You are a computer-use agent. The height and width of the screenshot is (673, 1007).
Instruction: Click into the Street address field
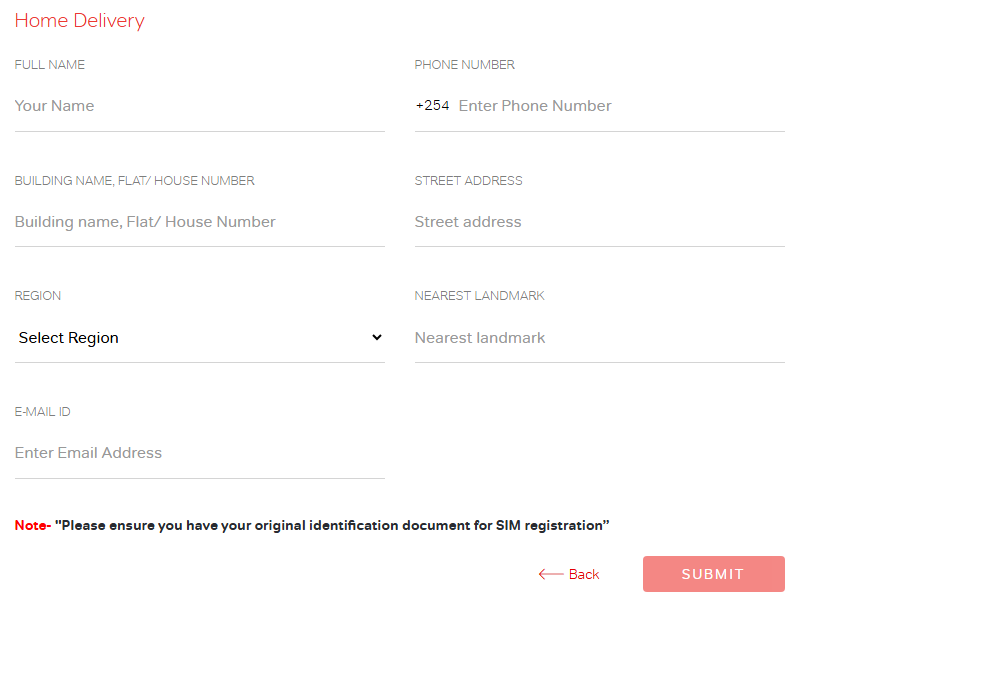coord(600,222)
